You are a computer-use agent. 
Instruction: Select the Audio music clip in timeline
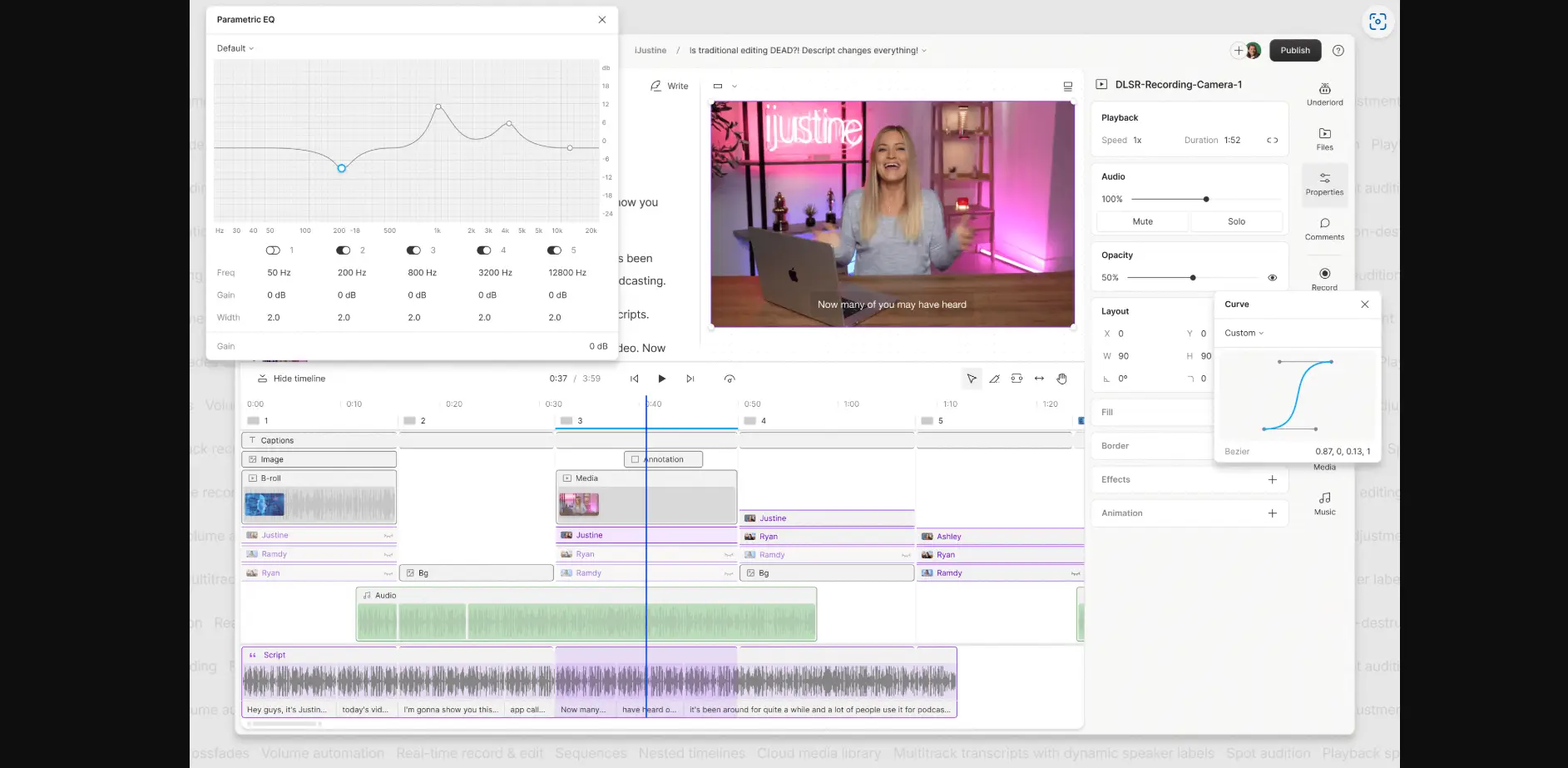pos(586,614)
